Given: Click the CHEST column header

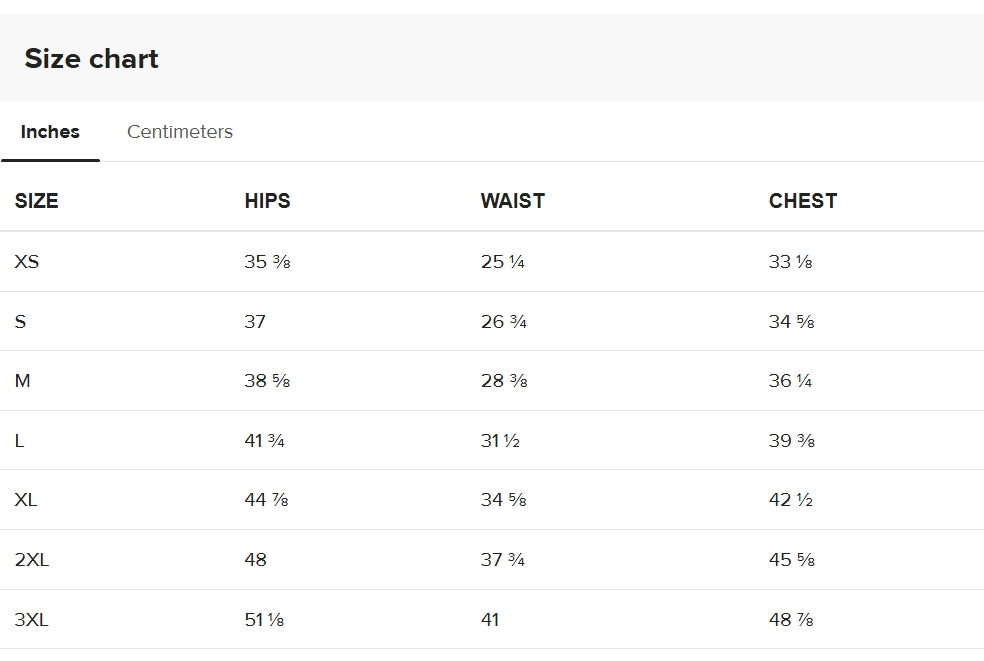Looking at the screenshot, I should coord(803,201).
